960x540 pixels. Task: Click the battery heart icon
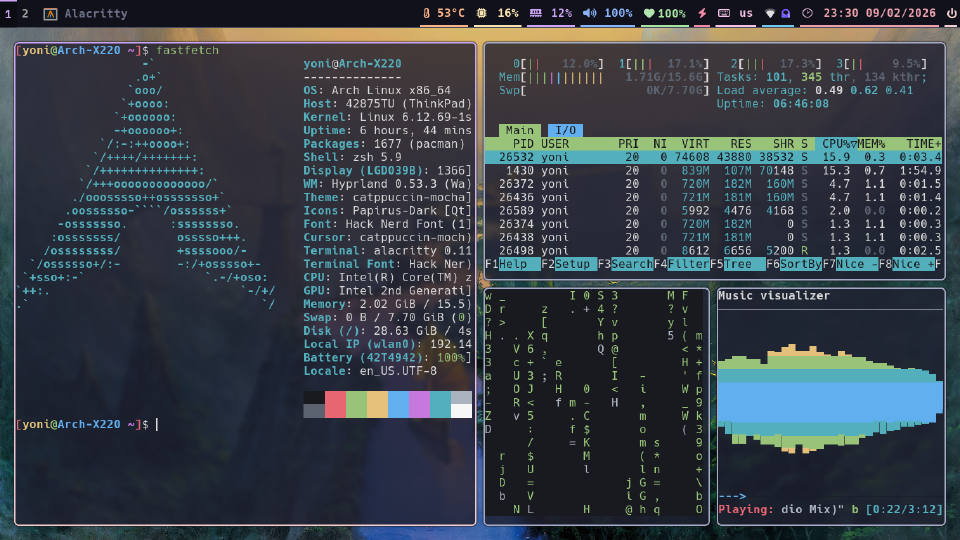[649, 13]
